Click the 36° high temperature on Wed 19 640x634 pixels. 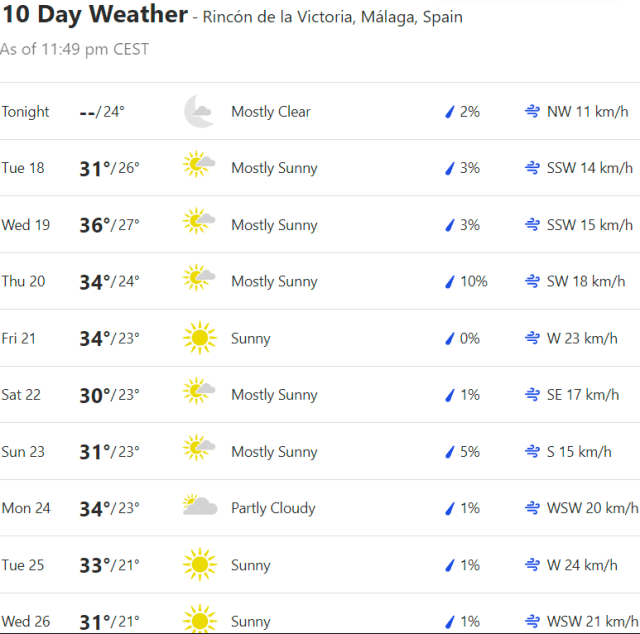95,225
